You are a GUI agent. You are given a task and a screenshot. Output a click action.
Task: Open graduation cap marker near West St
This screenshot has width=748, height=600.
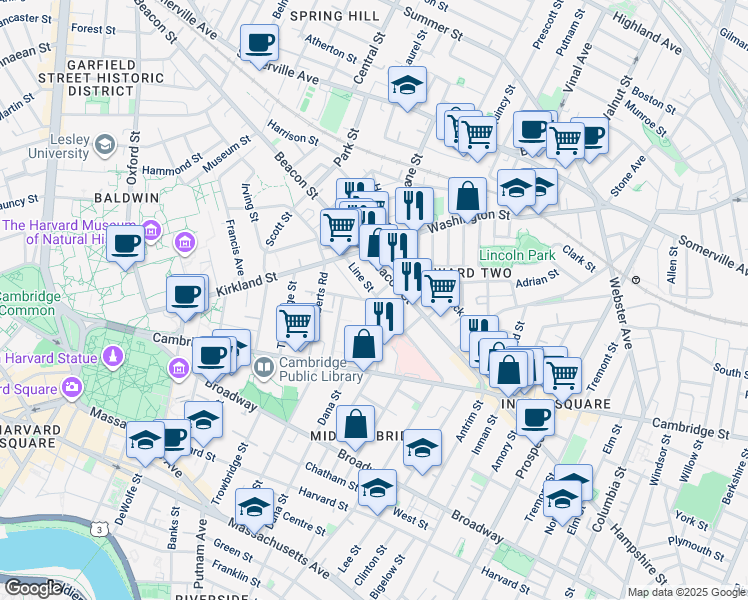click(x=377, y=489)
